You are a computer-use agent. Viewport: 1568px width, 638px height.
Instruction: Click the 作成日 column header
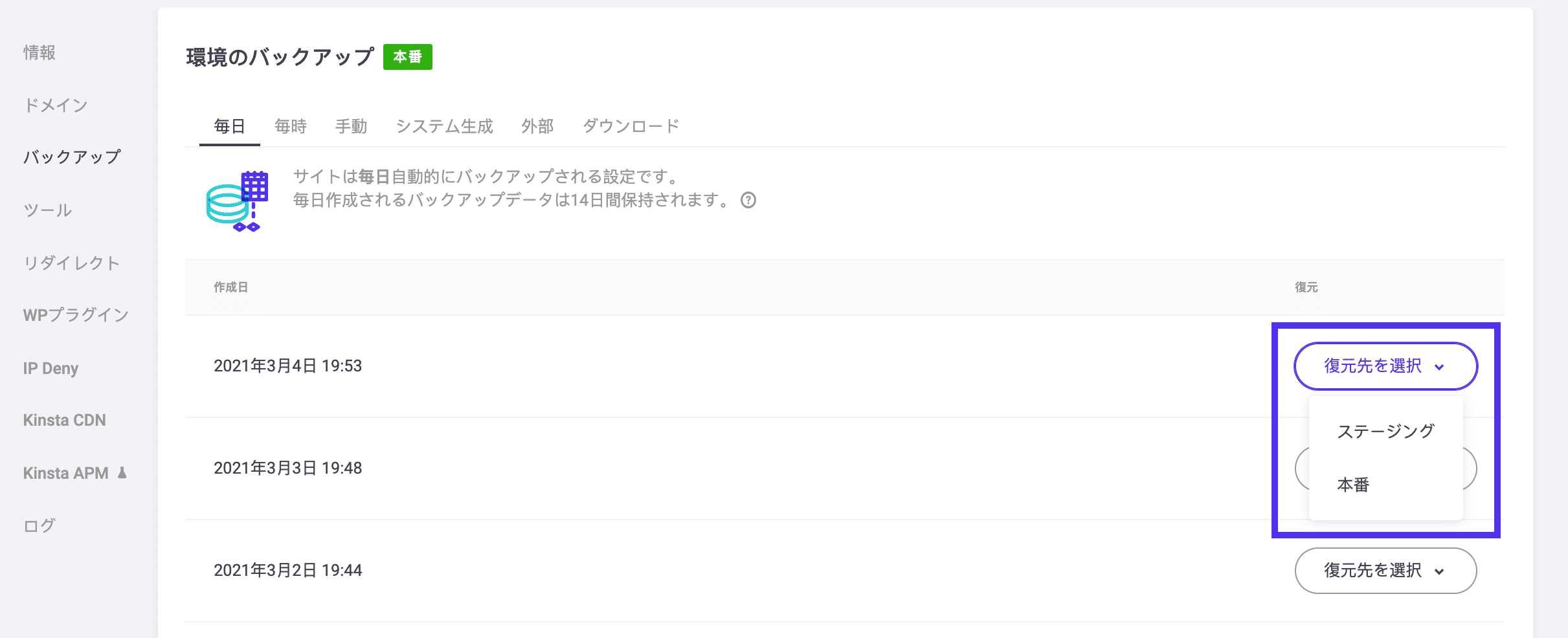[x=231, y=287]
